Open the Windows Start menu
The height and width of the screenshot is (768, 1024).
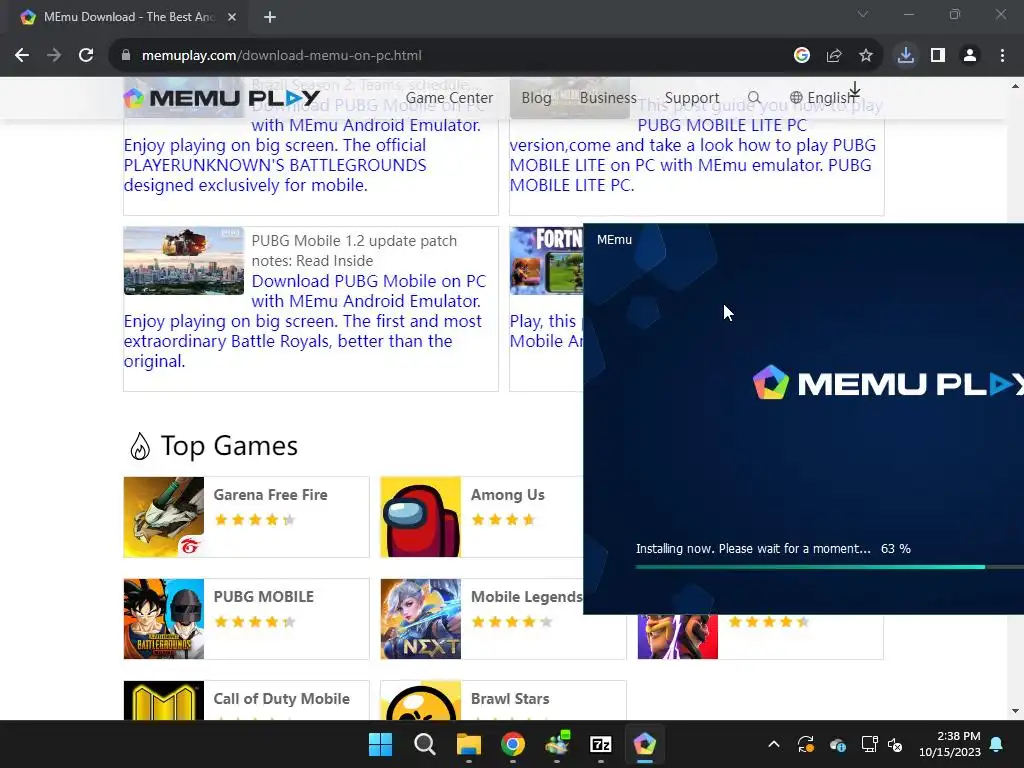pos(380,744)
